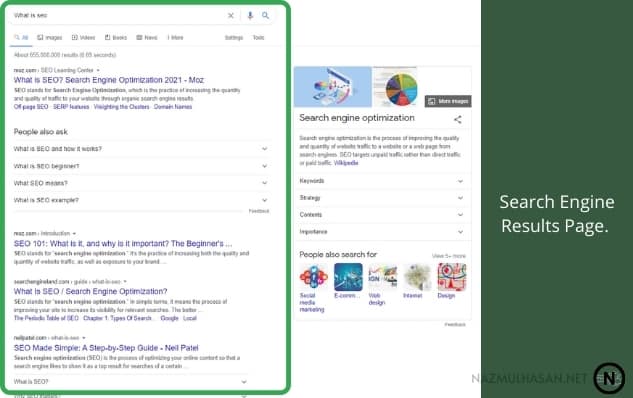This screenshot has width=633, height=398.
Task: Switch to the Books tab
Action: coord(115,38)
